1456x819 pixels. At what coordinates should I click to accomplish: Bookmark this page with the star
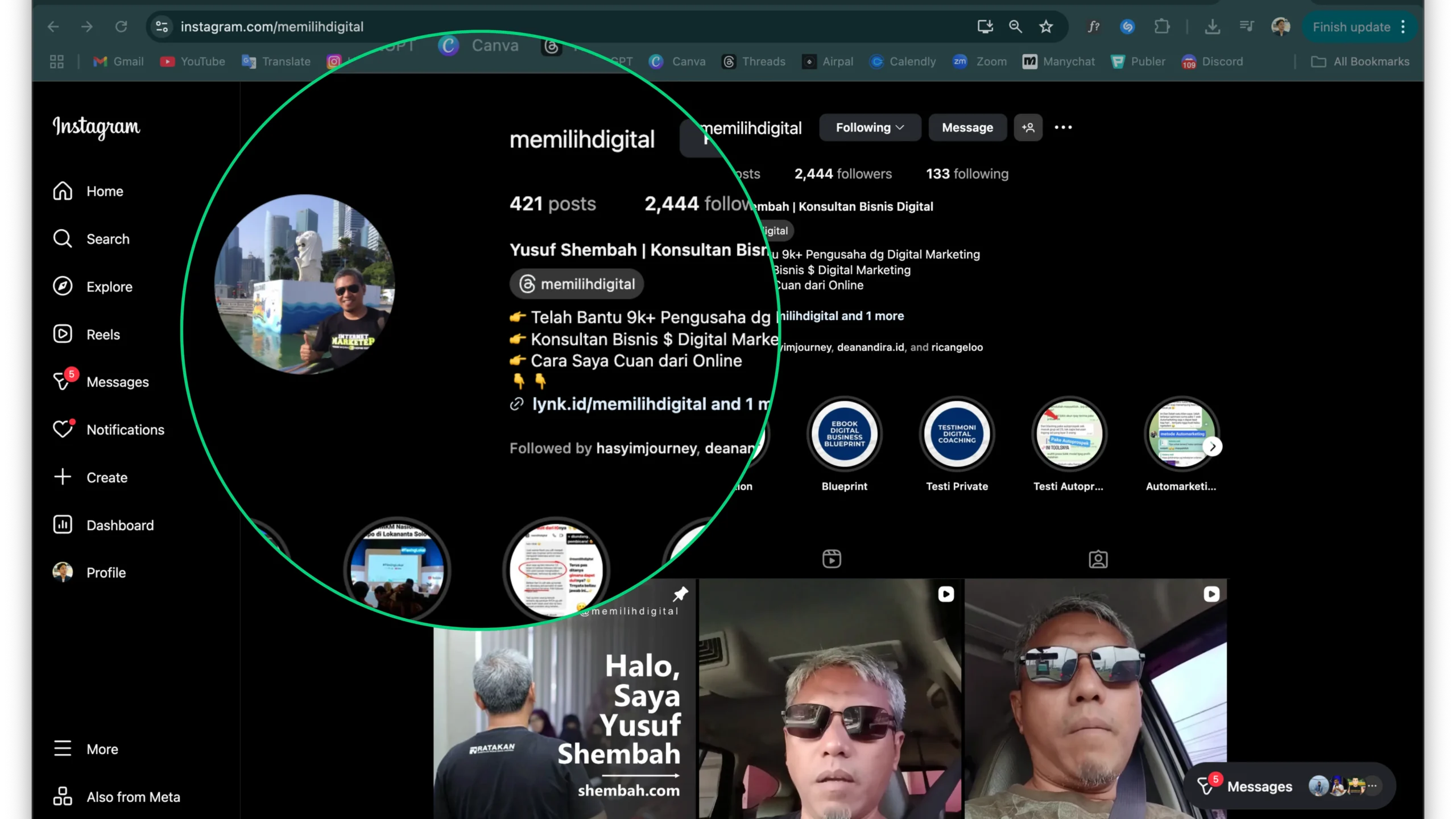(1046, 27)
